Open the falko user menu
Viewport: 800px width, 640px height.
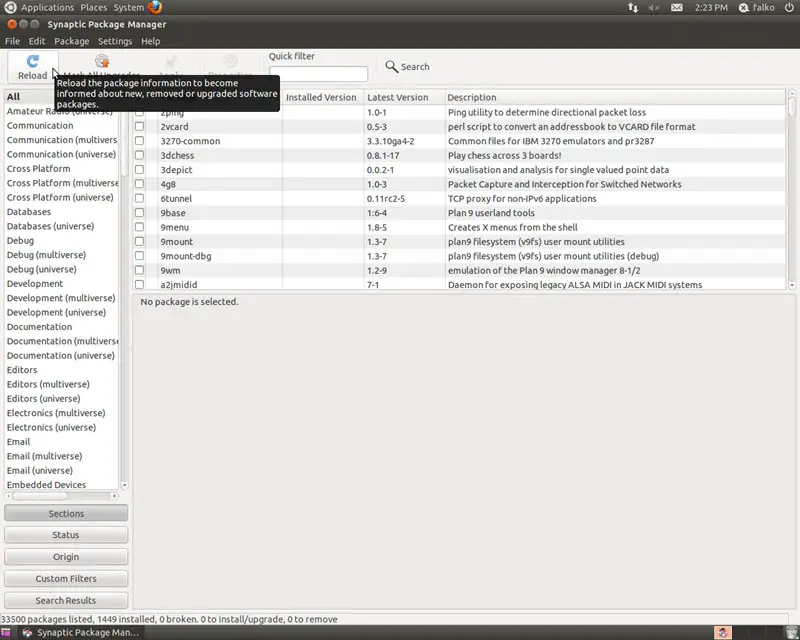757,7
